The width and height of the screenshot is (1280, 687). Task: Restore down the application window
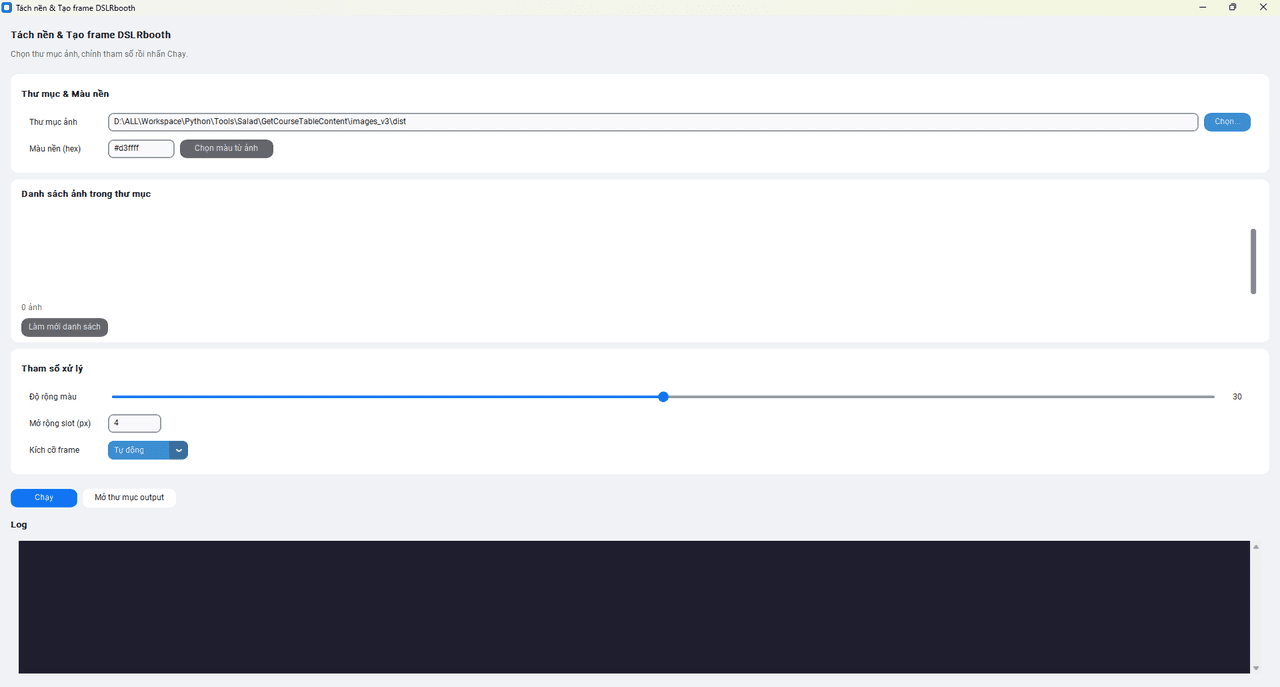[x=1232, y=7]
